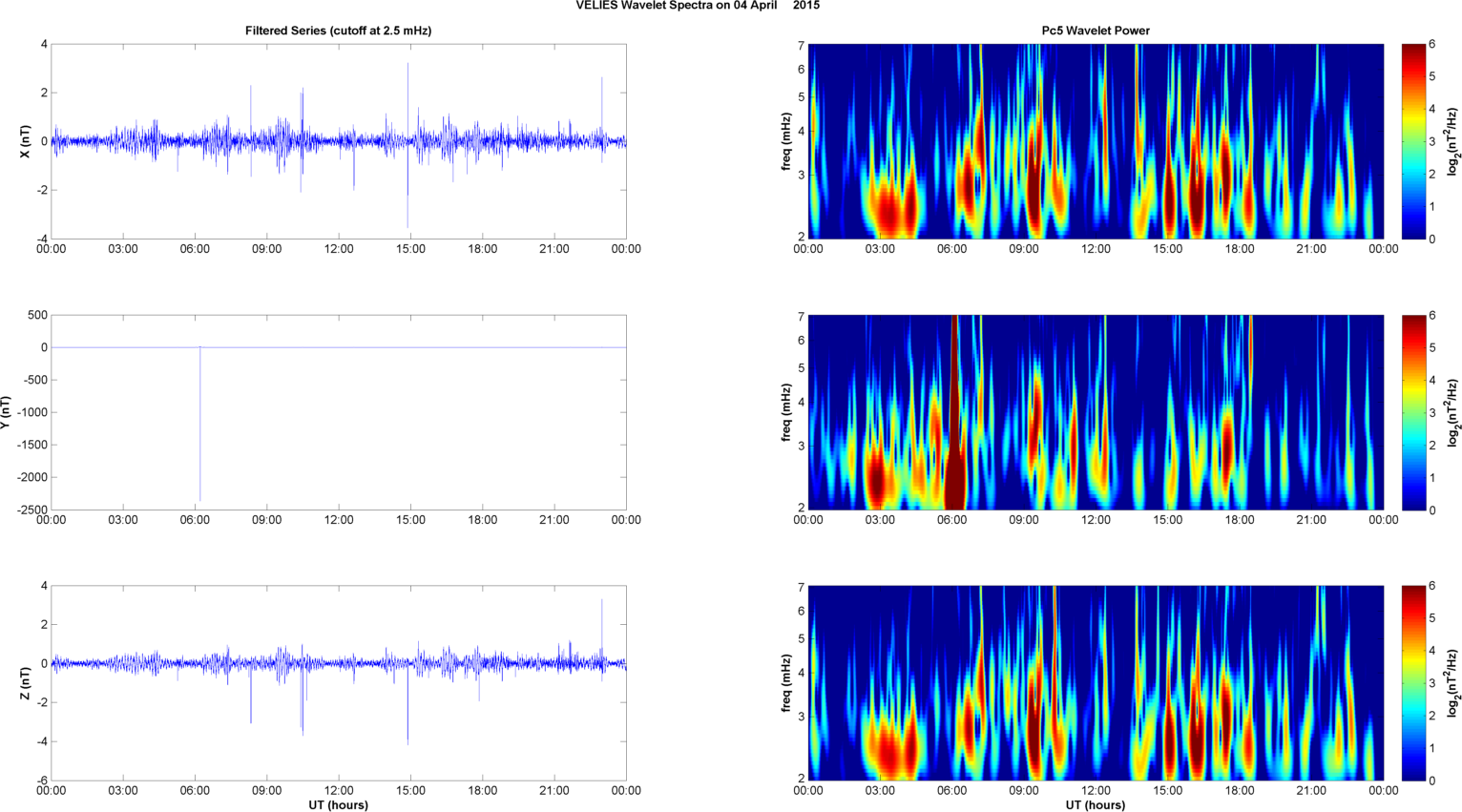This screenshot has width=1462, height=812.
Task: Click "freq (mHz)" label of the top spectrogram
Action: (785, 141)
